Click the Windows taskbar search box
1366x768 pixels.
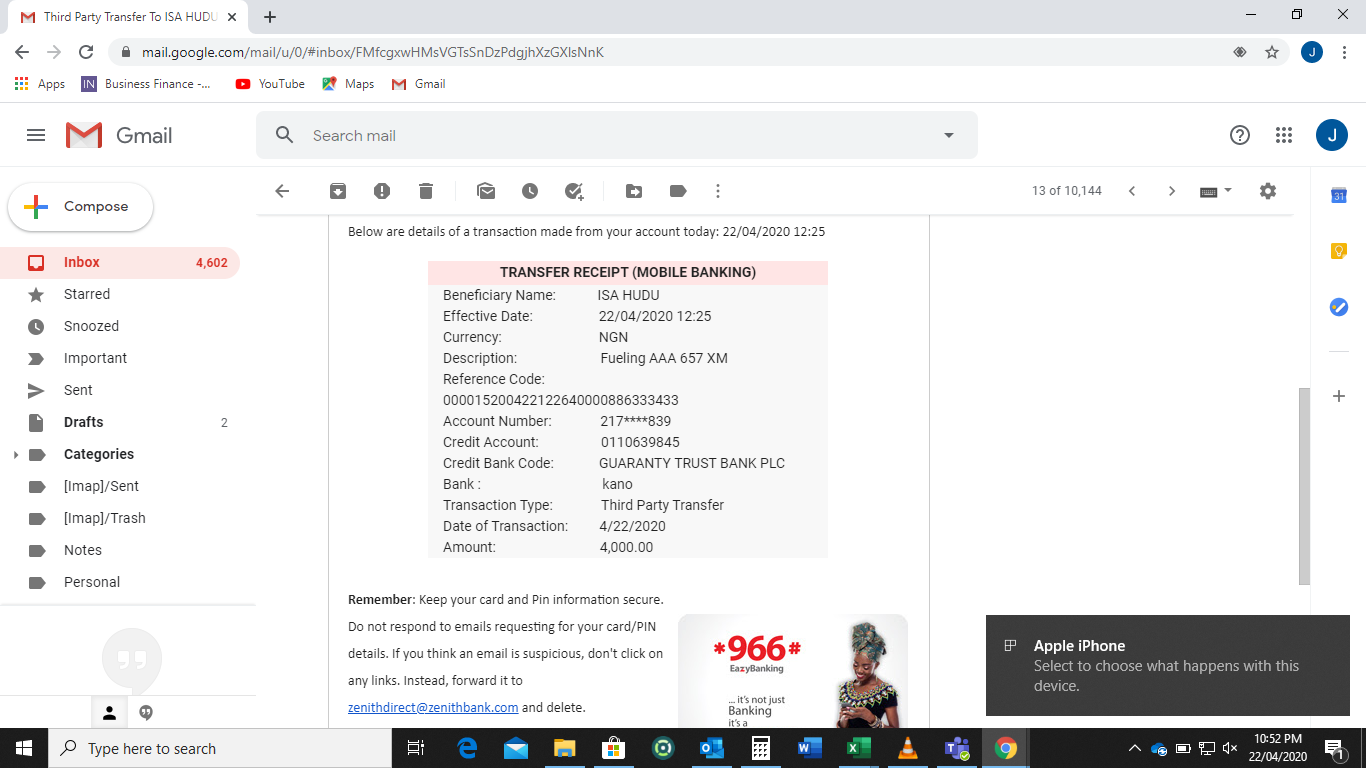220,748
